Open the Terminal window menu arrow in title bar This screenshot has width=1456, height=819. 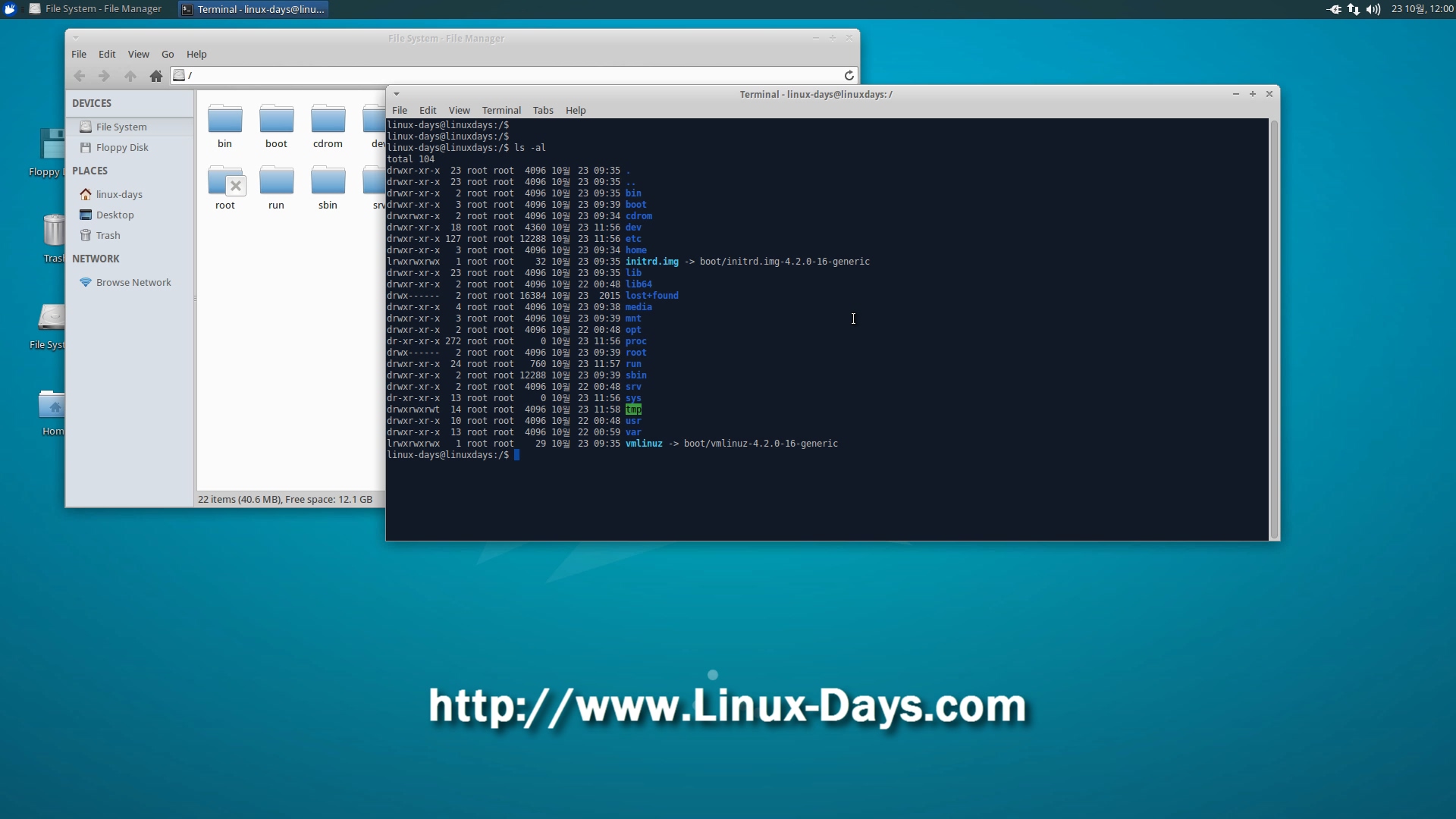pos(397,94)
